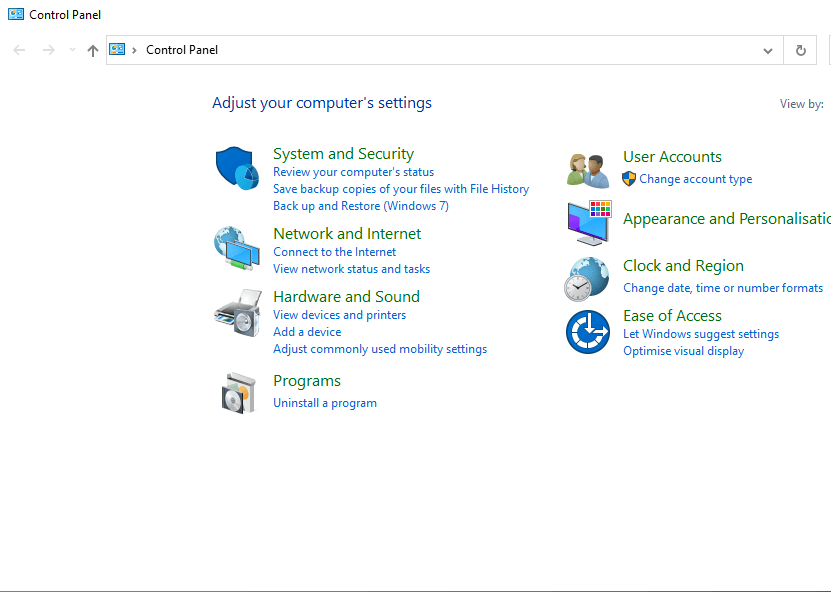This screenshot has width=831, height=592.
Task: Select Change account type
Action: pos(695,178)
